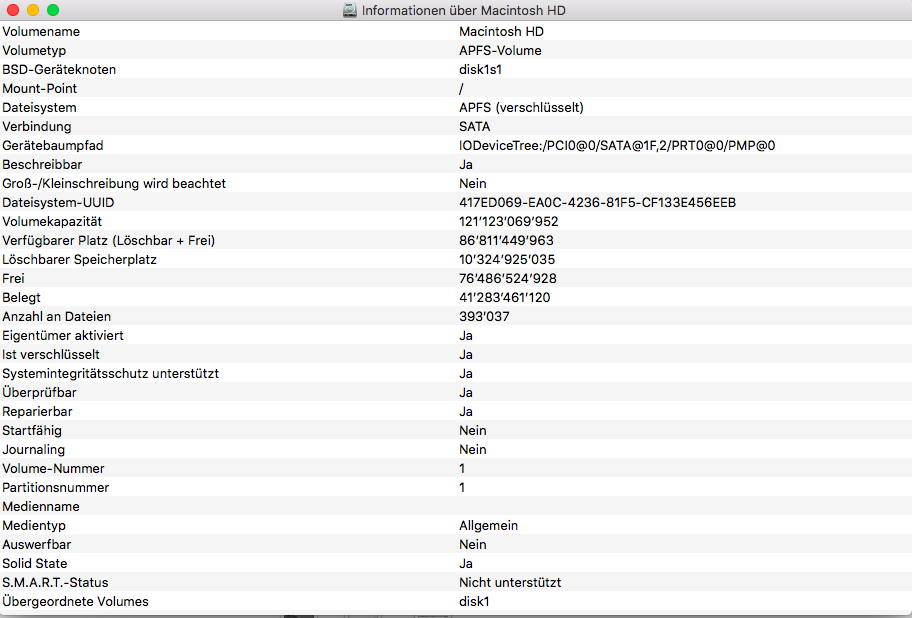Viewport: 912px width, 618px height.
Task: Click the 'Ist verschlüsselt' row label
Action: click(x=51, y=355)
